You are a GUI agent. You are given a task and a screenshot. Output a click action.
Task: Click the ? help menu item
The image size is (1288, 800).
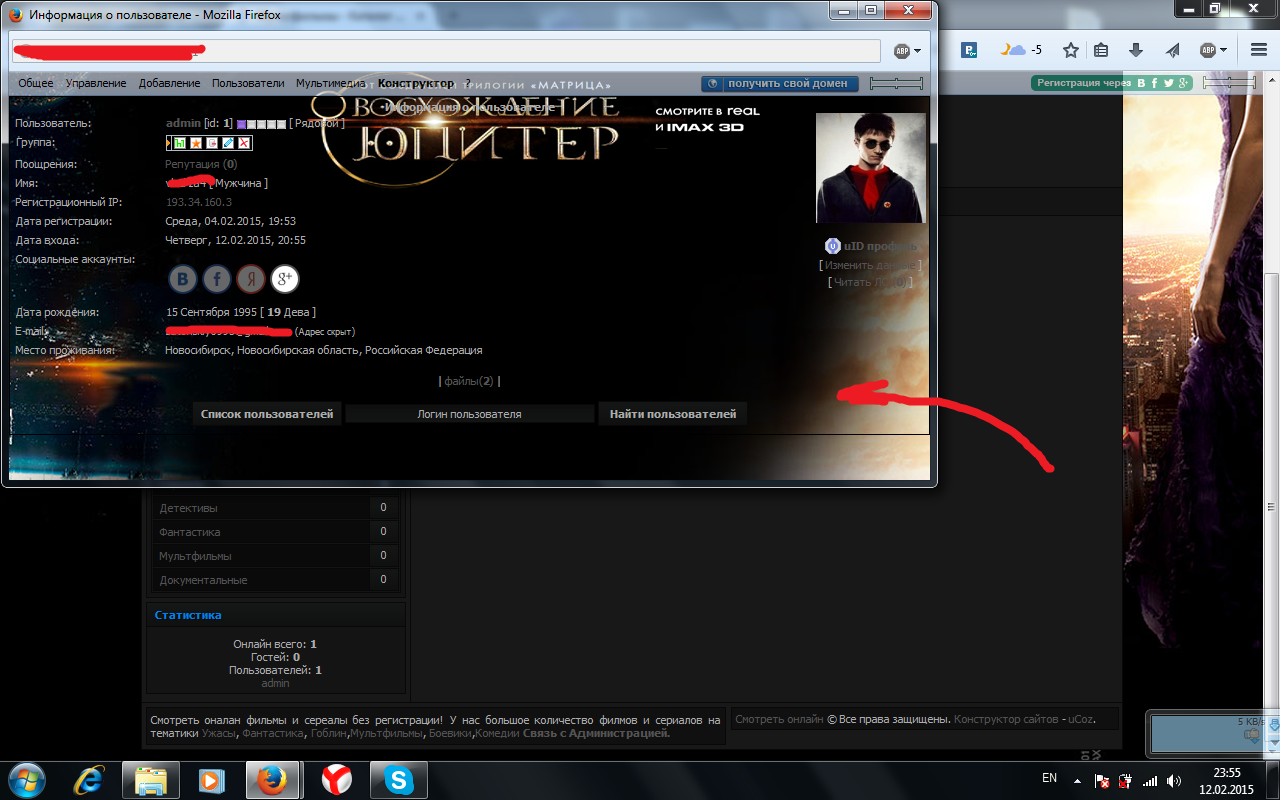point(467,83)
